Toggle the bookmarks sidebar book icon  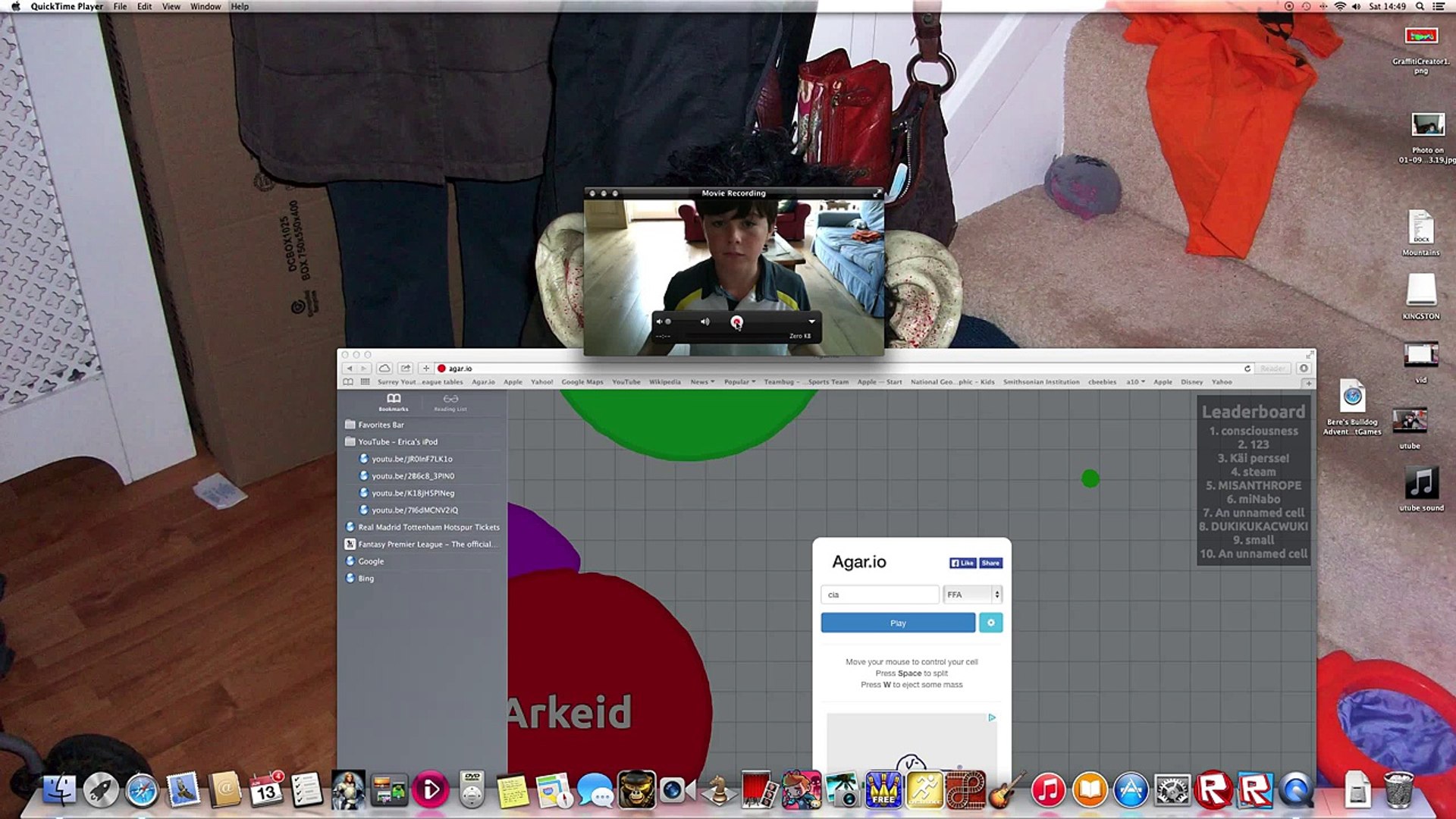pos(348,382)
